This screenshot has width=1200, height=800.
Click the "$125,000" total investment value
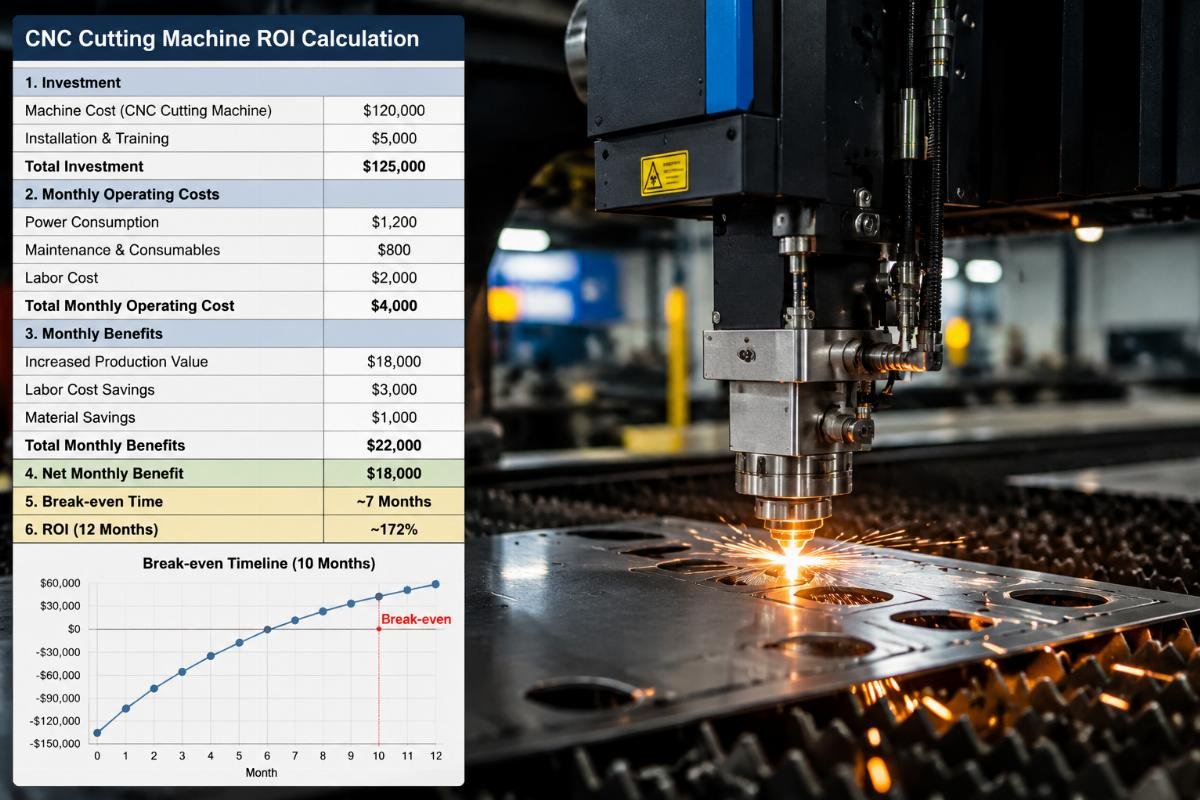point(394,166)
